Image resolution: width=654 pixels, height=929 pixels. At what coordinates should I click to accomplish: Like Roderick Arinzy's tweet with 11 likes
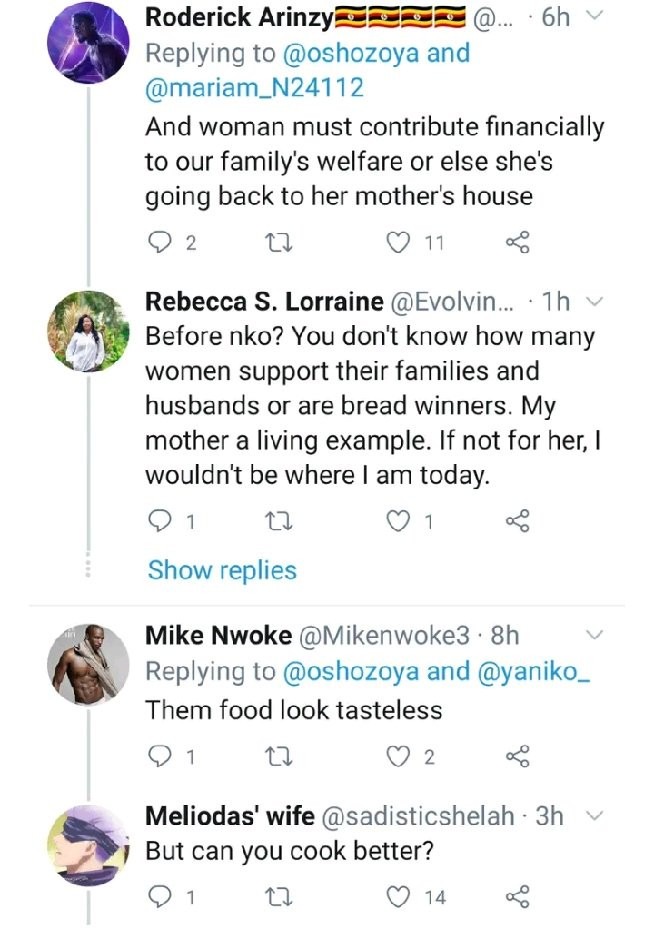398,243
